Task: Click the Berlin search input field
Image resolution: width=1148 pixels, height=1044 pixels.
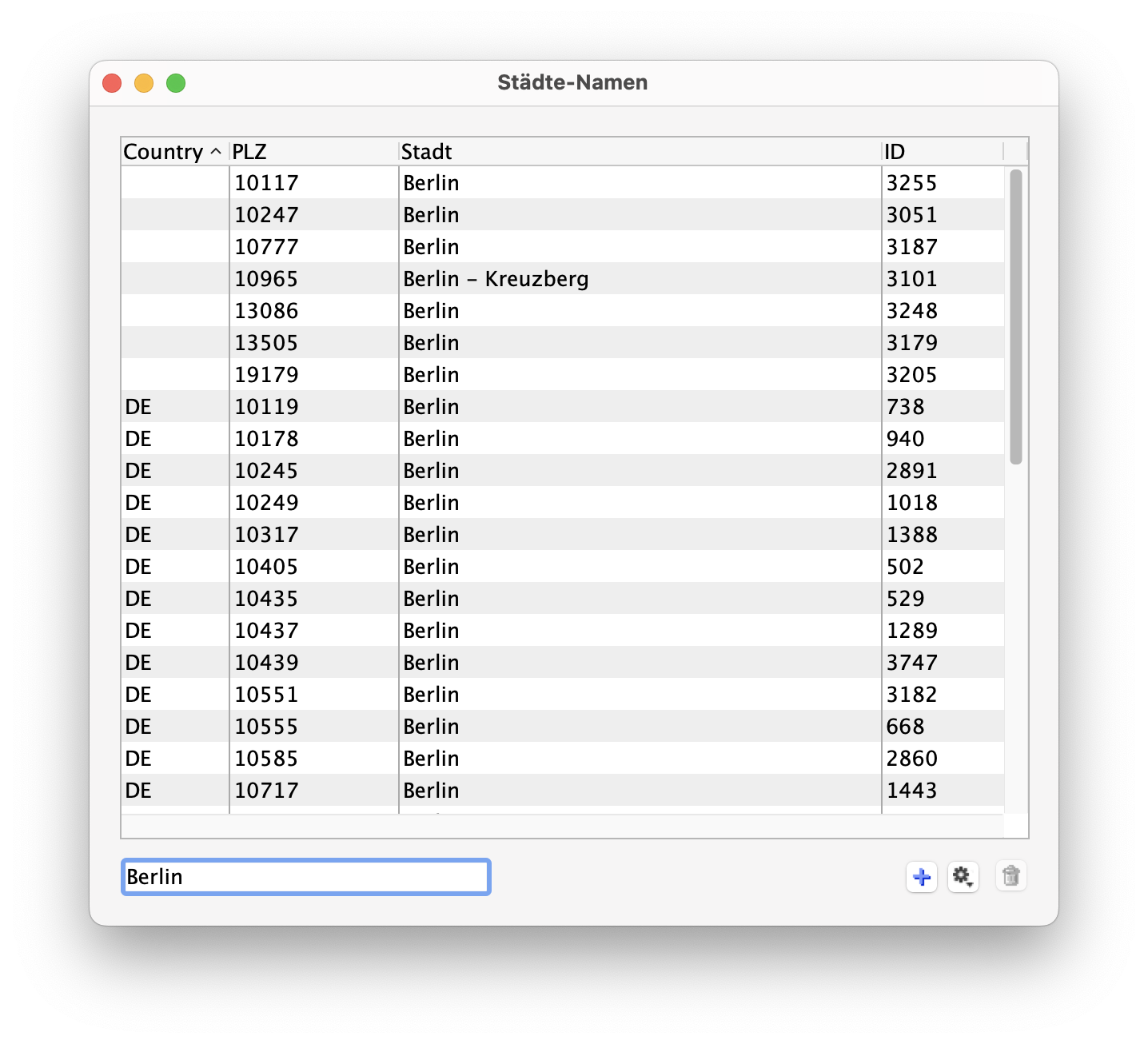Action: click(x=305, y=877)
